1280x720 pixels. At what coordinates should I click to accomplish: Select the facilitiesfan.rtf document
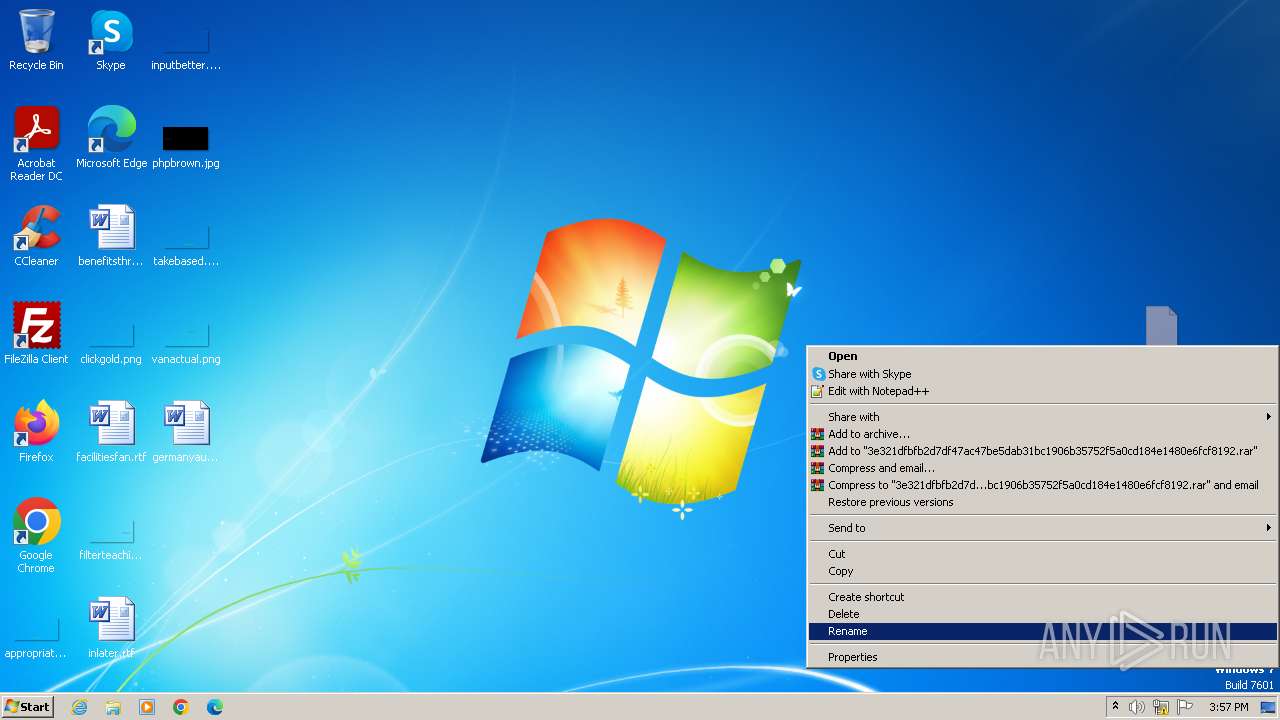click(111, 432)
